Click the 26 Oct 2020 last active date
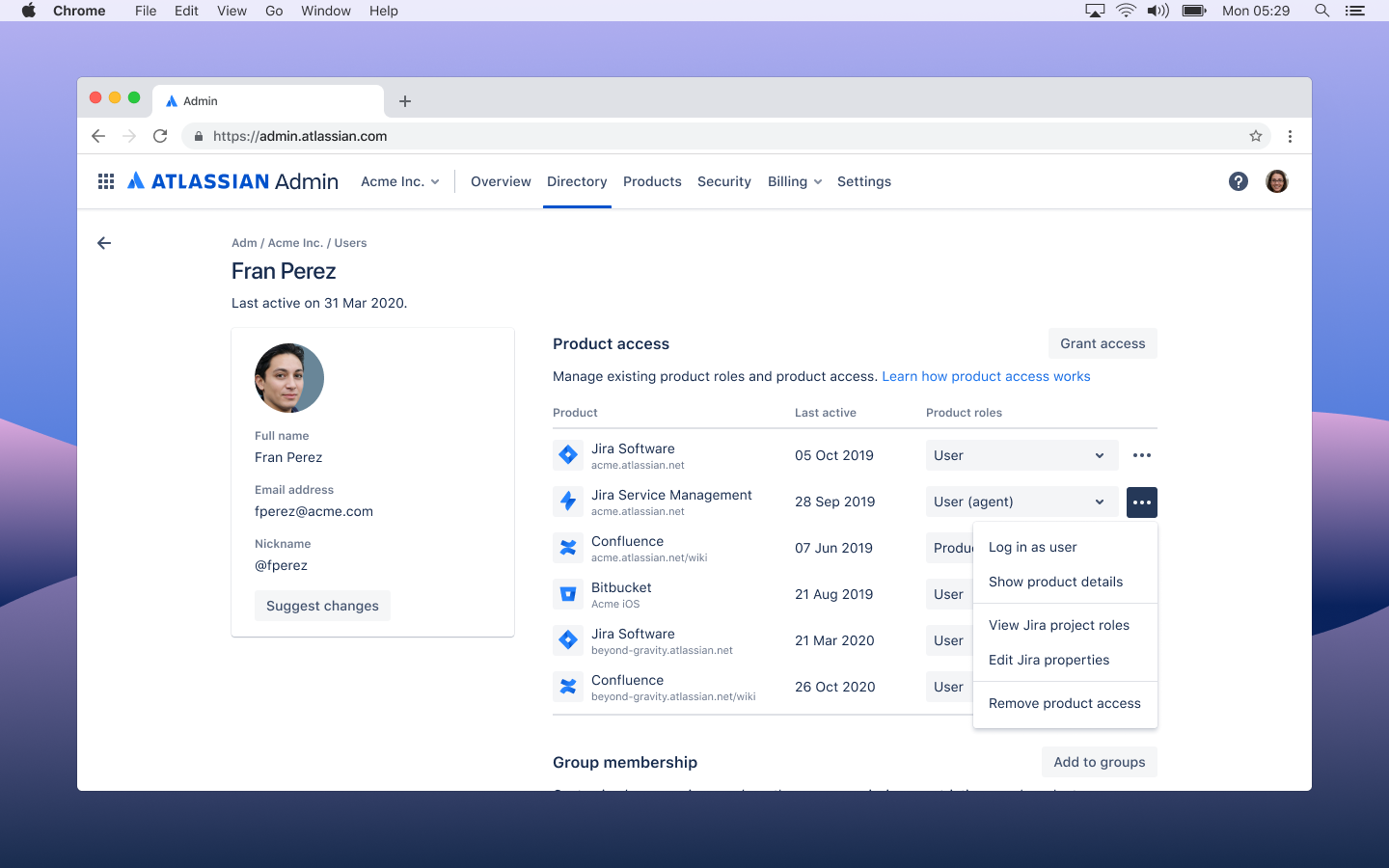The height and width of the screenshot is (868, 1389). pyautogui.click(x=835, y=687)
